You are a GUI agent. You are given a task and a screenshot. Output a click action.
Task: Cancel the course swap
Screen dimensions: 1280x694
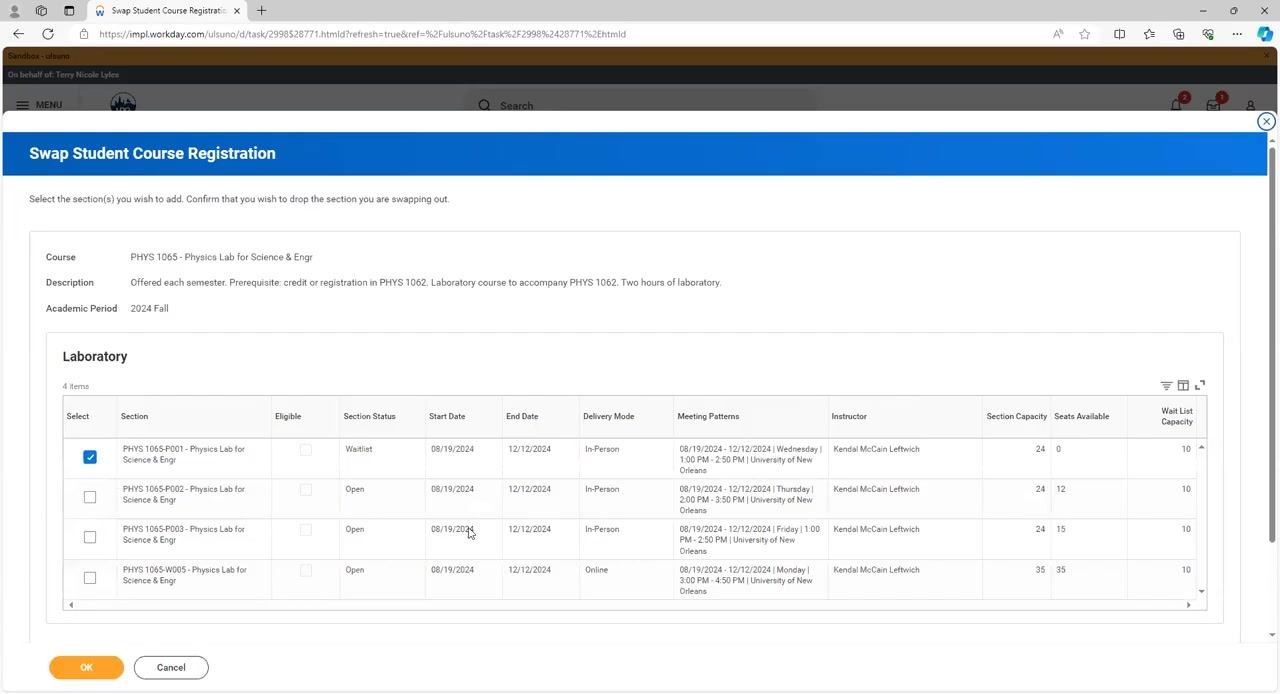point(171,667)
